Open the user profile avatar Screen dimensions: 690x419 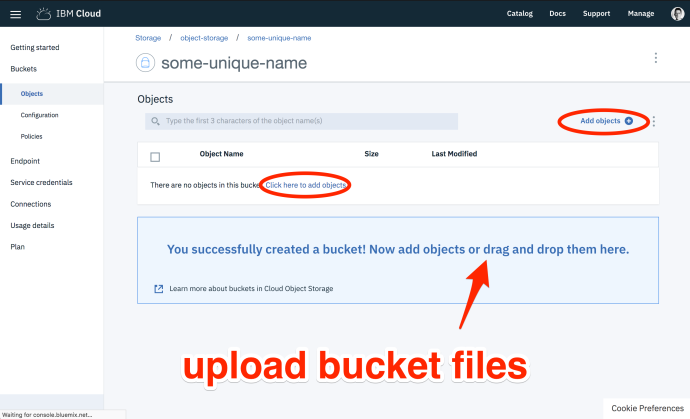[677, 14]
